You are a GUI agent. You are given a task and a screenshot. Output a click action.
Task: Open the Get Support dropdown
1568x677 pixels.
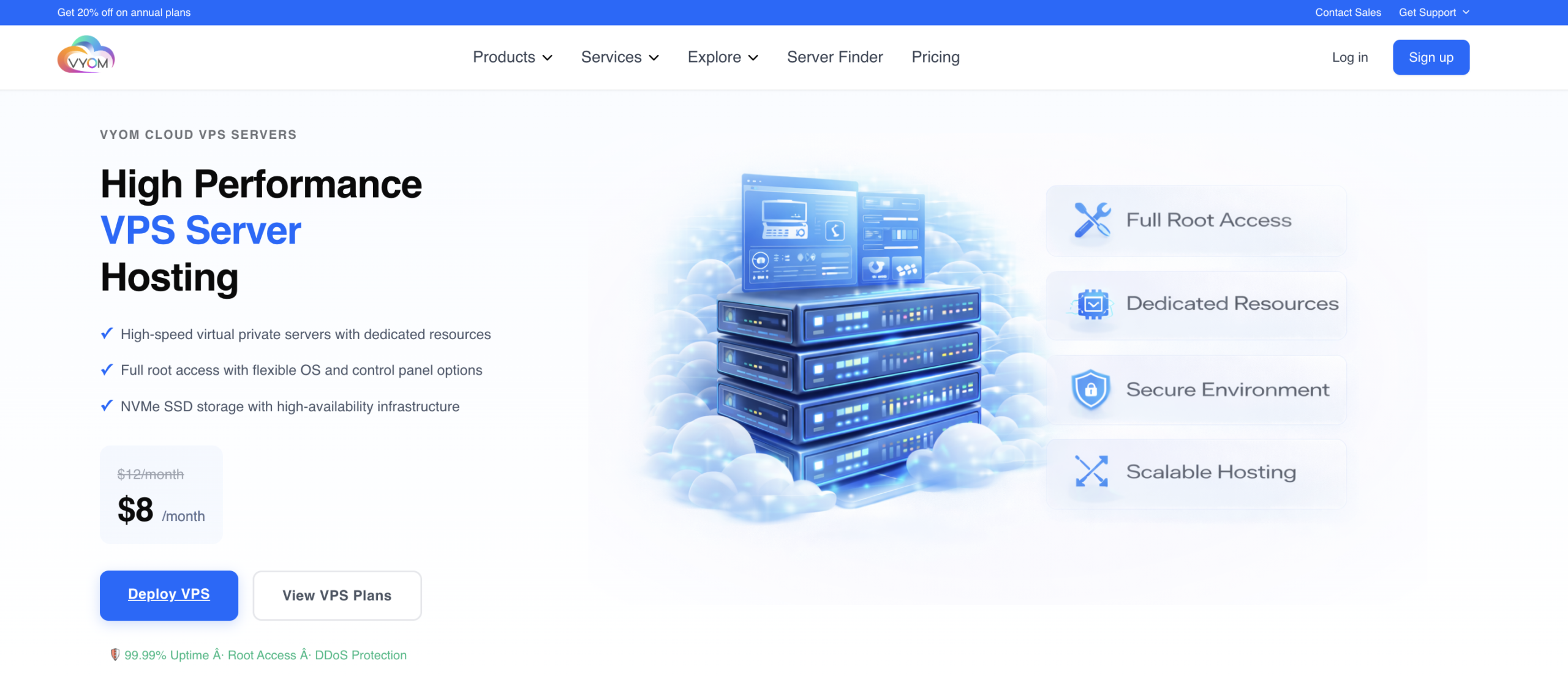pyautogui.click(x=1433, y=12)
